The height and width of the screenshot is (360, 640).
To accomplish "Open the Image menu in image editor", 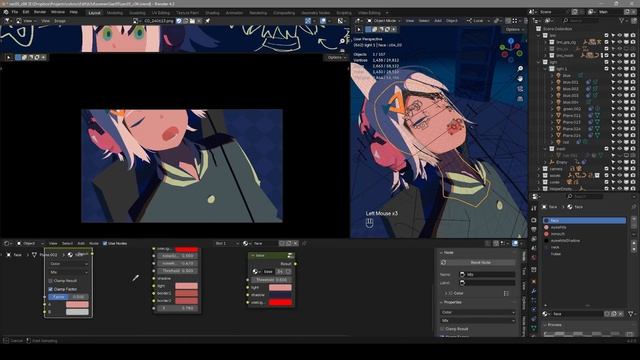I will coord(60,21).
